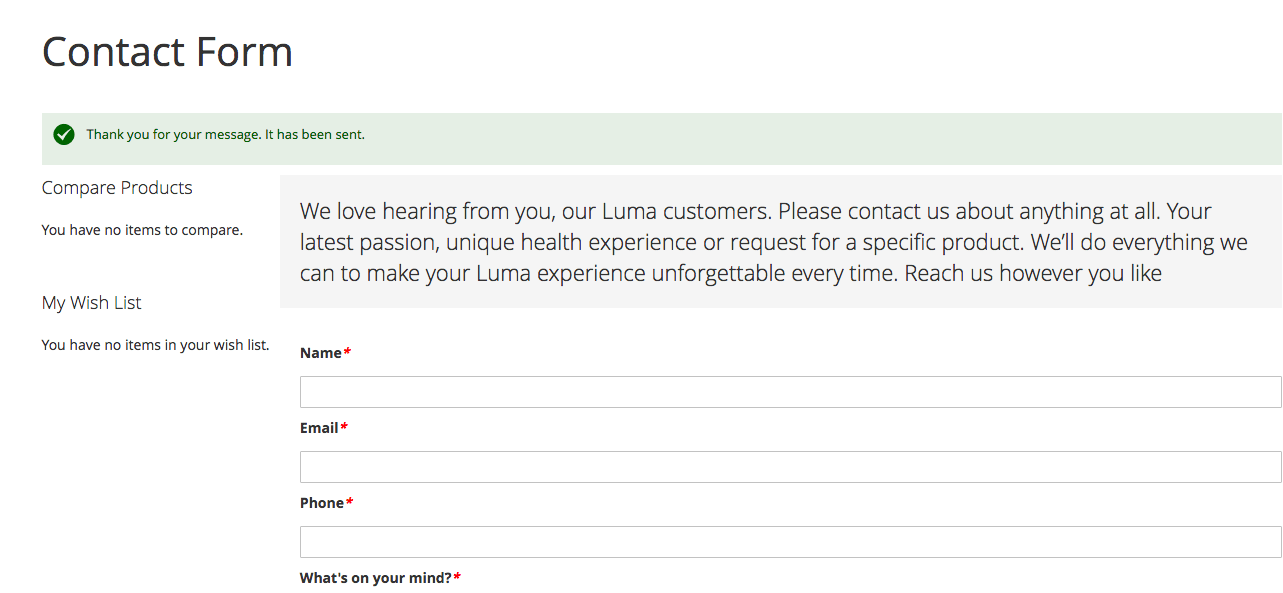Click the Email field label
This screenshot has width=1283, height=593.
click(319, 428)
